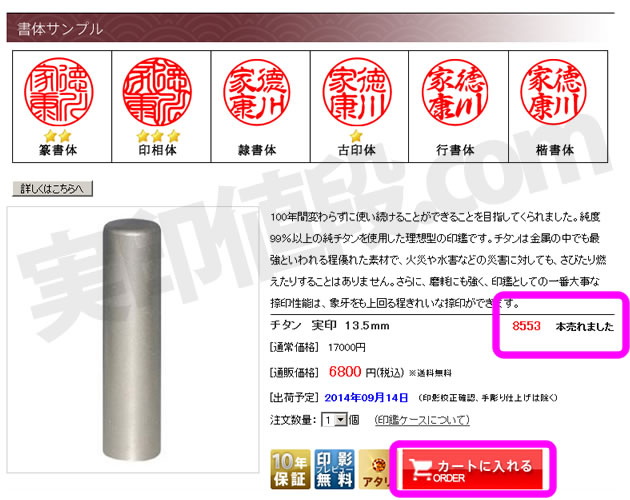The height and width of the screenshot is (500, 630).
Task: Click the three-star rating under 印相体
Action: tap(158, 136)
